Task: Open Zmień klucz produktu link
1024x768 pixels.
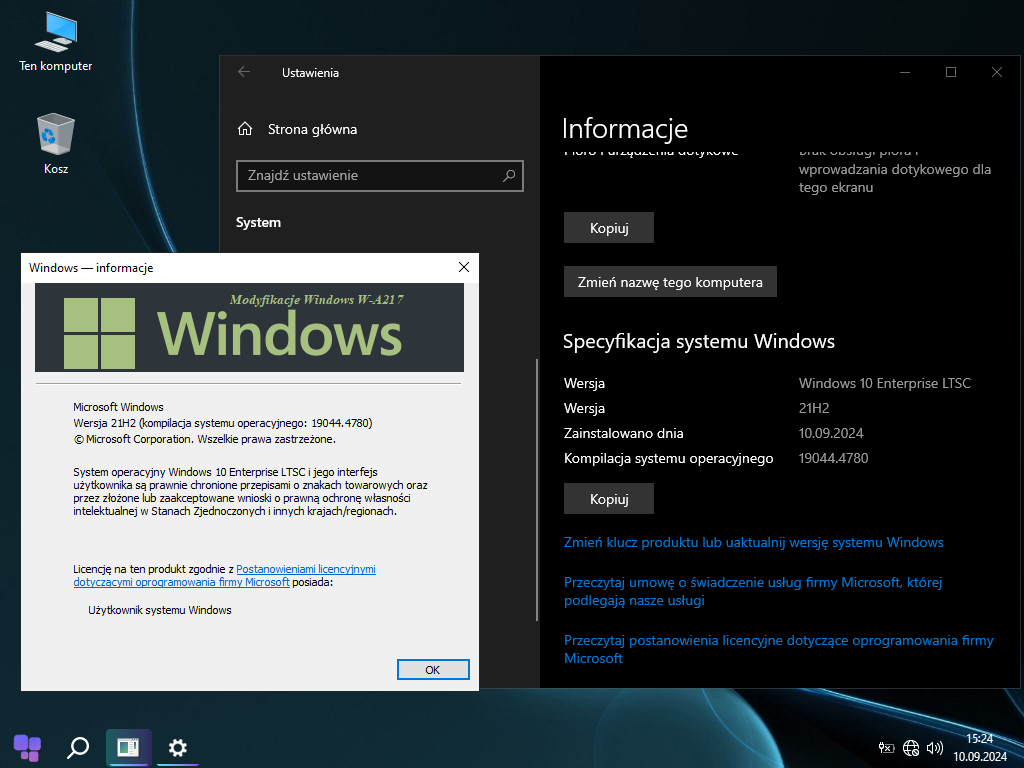Action: point(753,542)
